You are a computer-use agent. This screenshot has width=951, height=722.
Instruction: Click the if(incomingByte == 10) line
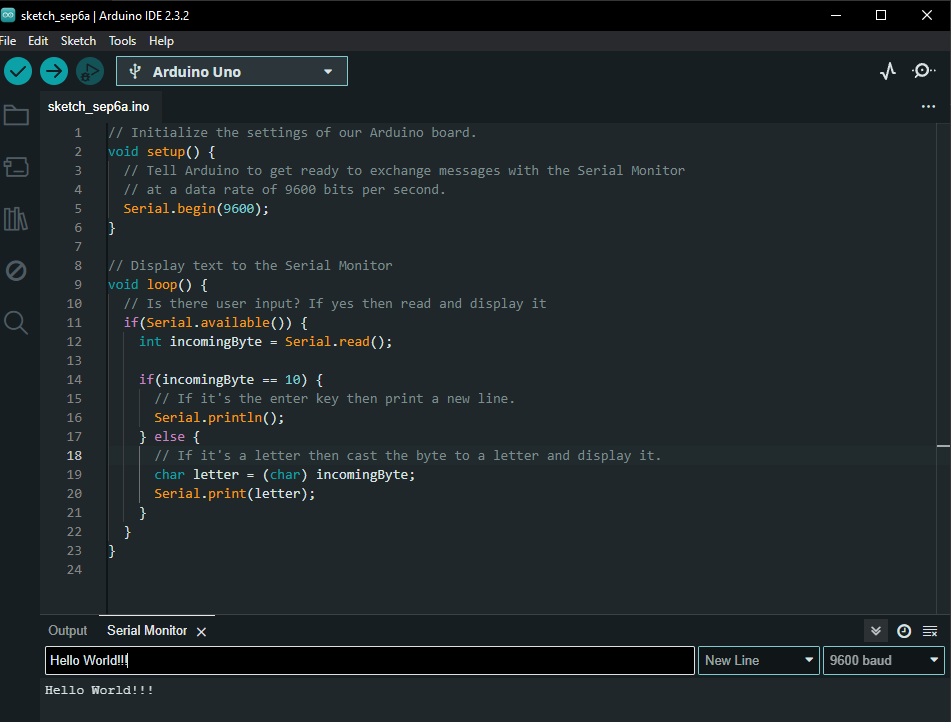(x=231, y=380)
